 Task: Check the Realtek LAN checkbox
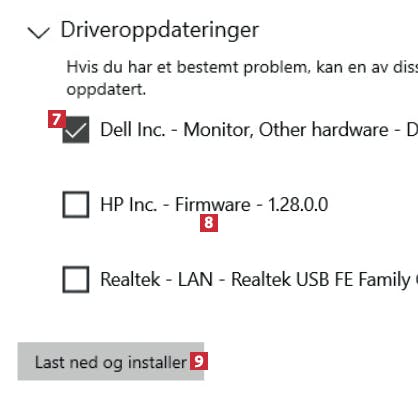pyautogui.click(x=76, y=279)
